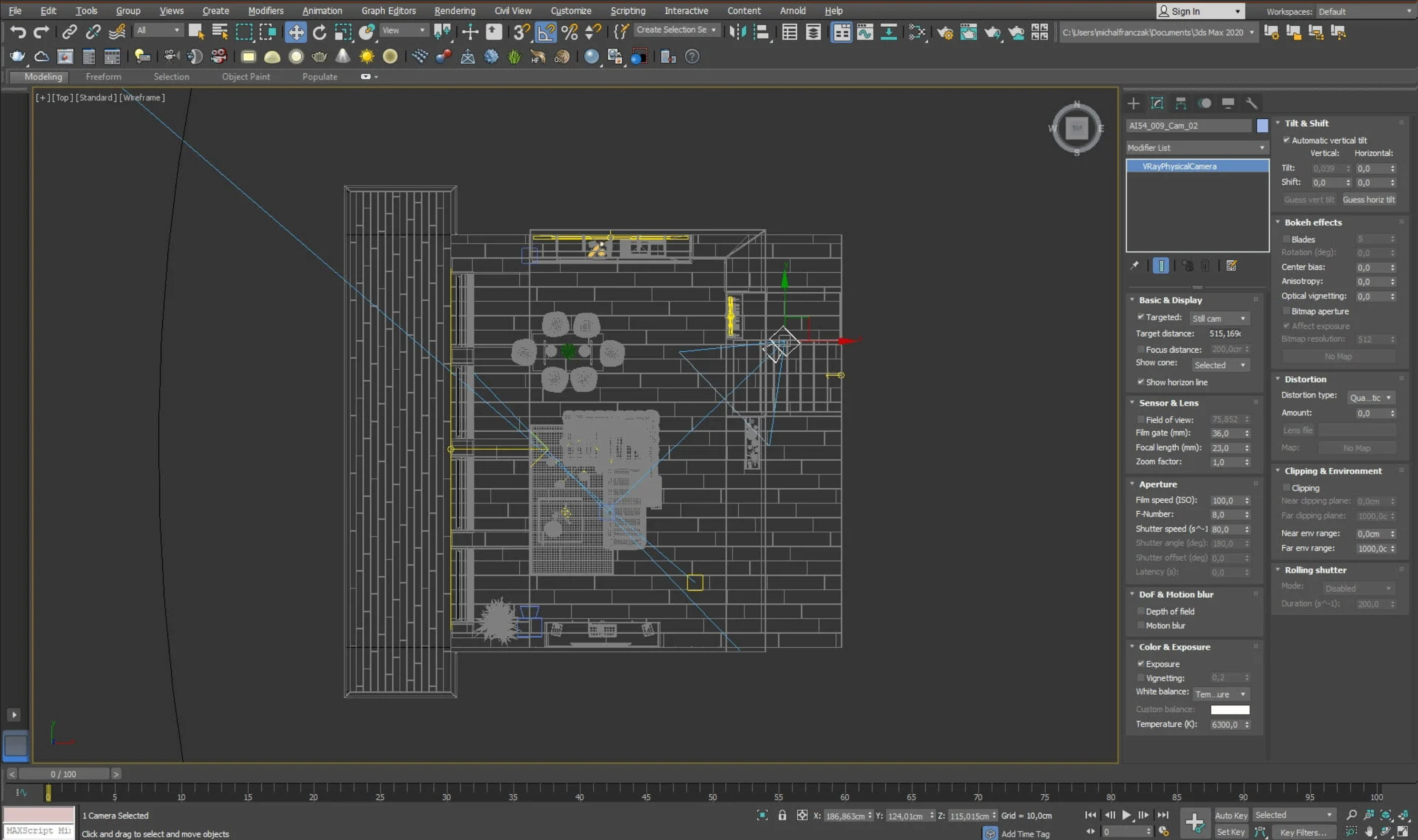Click the Custom balance white swatch
Screen dimensions: 1418x840
(x=1230, y=710)
